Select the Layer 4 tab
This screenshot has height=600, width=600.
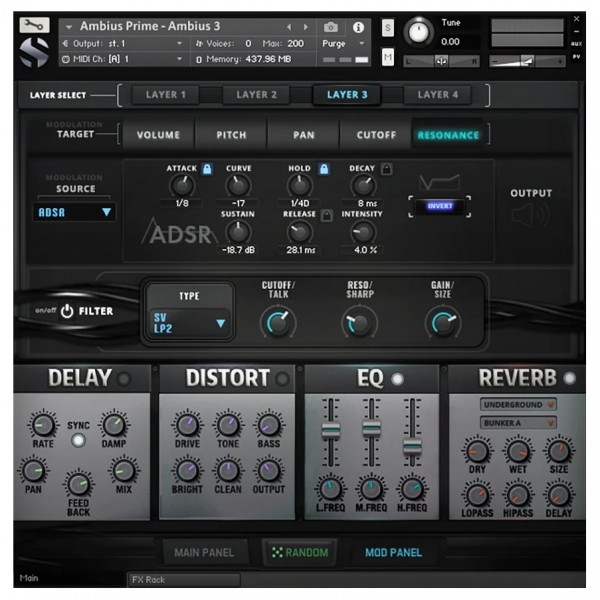pyautogui.click(x=437, y=95)
